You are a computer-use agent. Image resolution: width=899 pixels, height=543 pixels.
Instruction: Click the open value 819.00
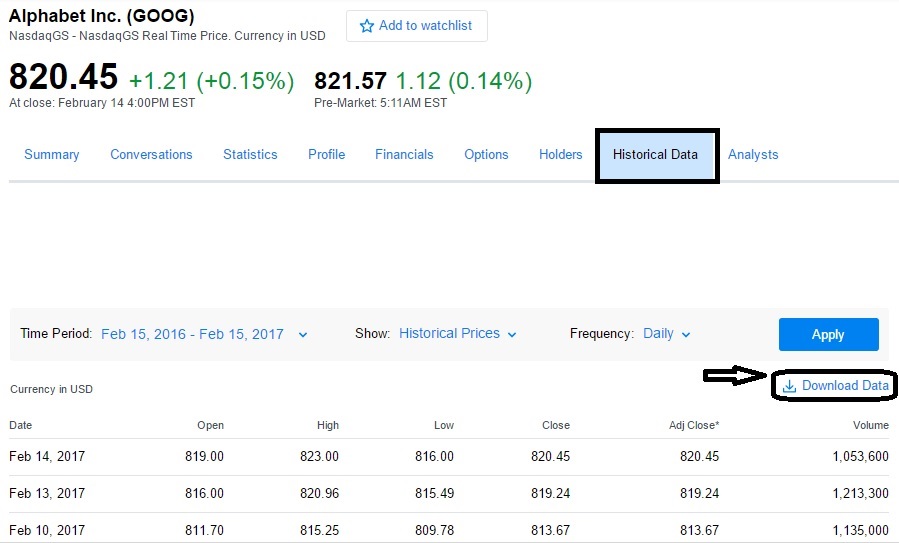205,456
